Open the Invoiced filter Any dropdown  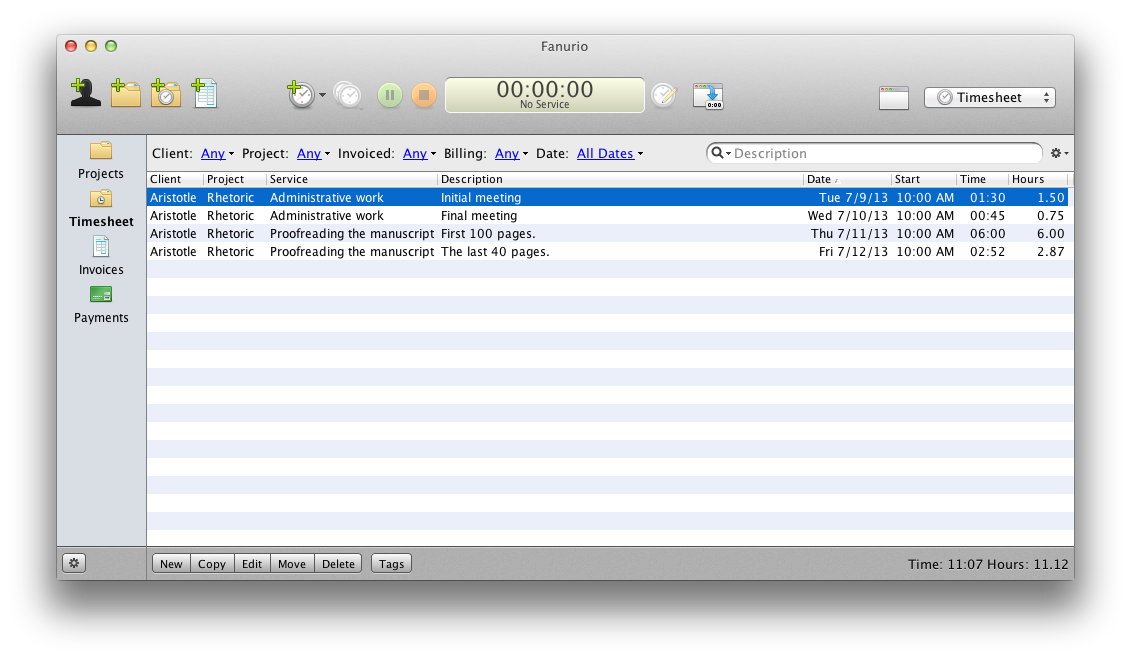point(419,154)
